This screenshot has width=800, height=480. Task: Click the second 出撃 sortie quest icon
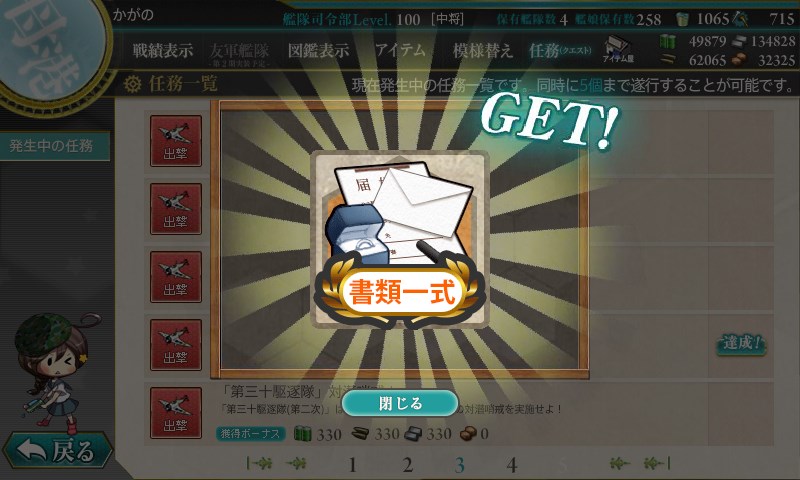176,209
